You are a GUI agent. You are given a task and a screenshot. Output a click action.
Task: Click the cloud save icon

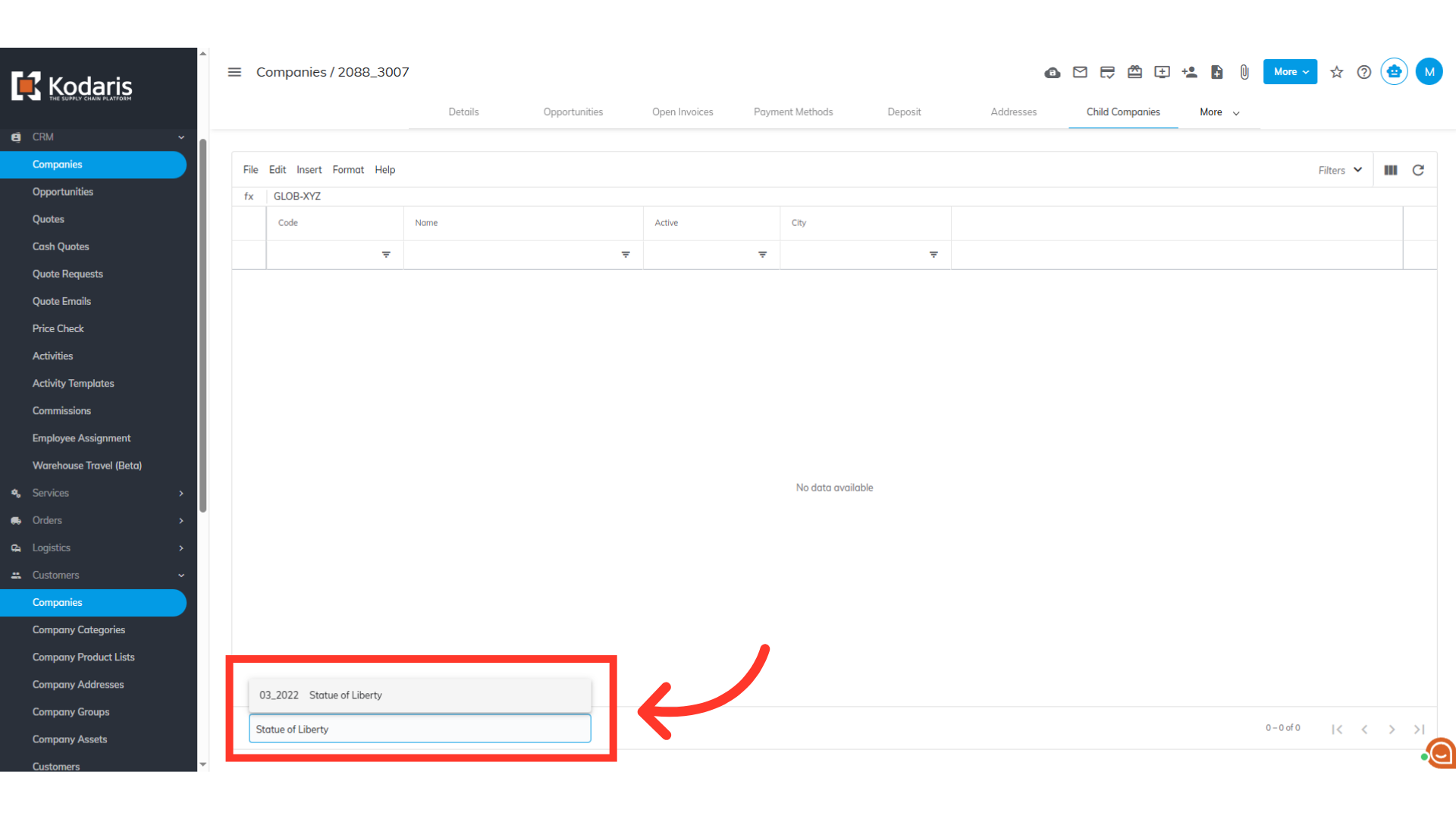[x=1053, y=73]
